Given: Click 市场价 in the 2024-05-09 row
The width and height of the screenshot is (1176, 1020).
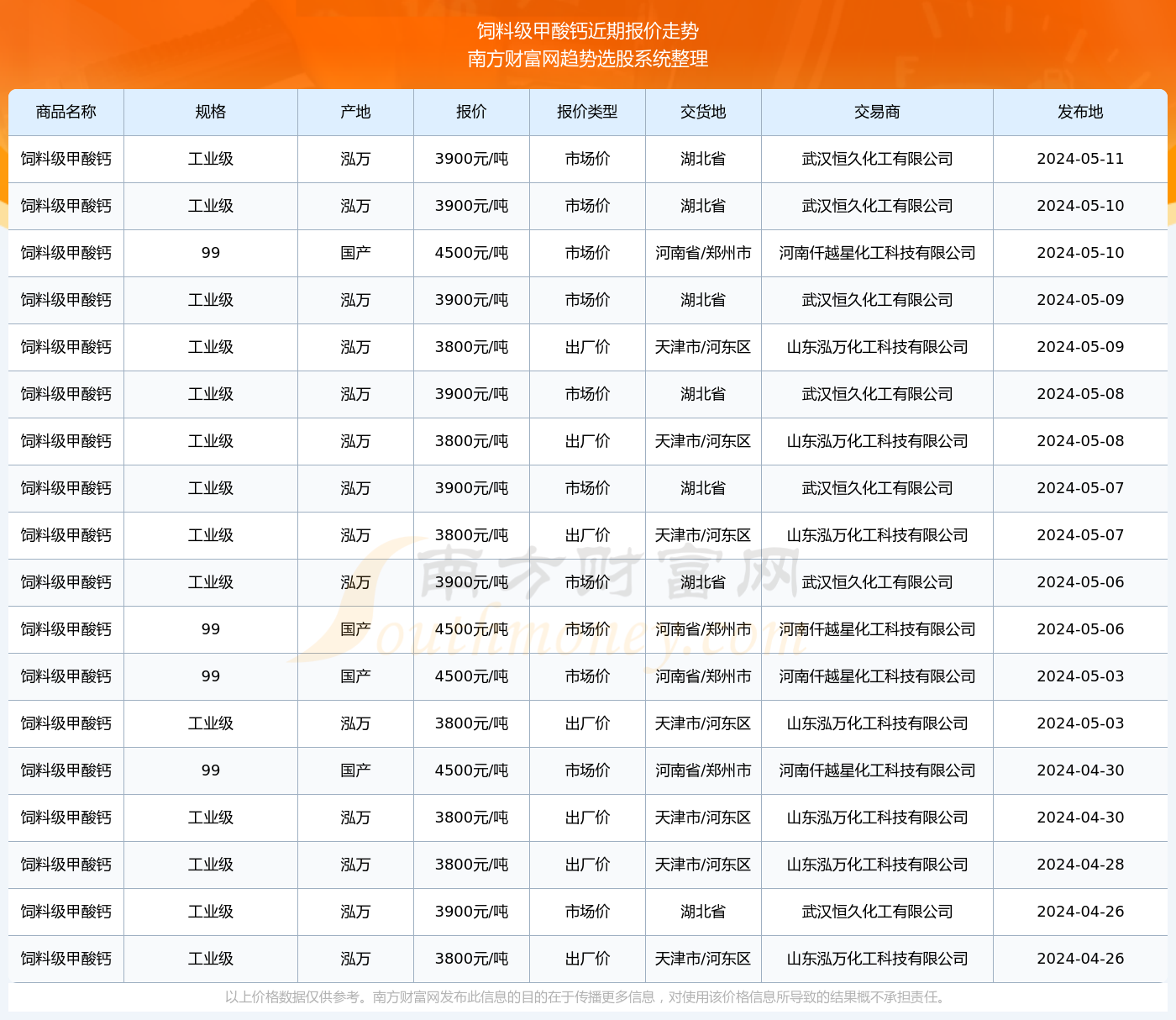Looking at the screenshot, I should pyautogui.click(x=587, y=300).
